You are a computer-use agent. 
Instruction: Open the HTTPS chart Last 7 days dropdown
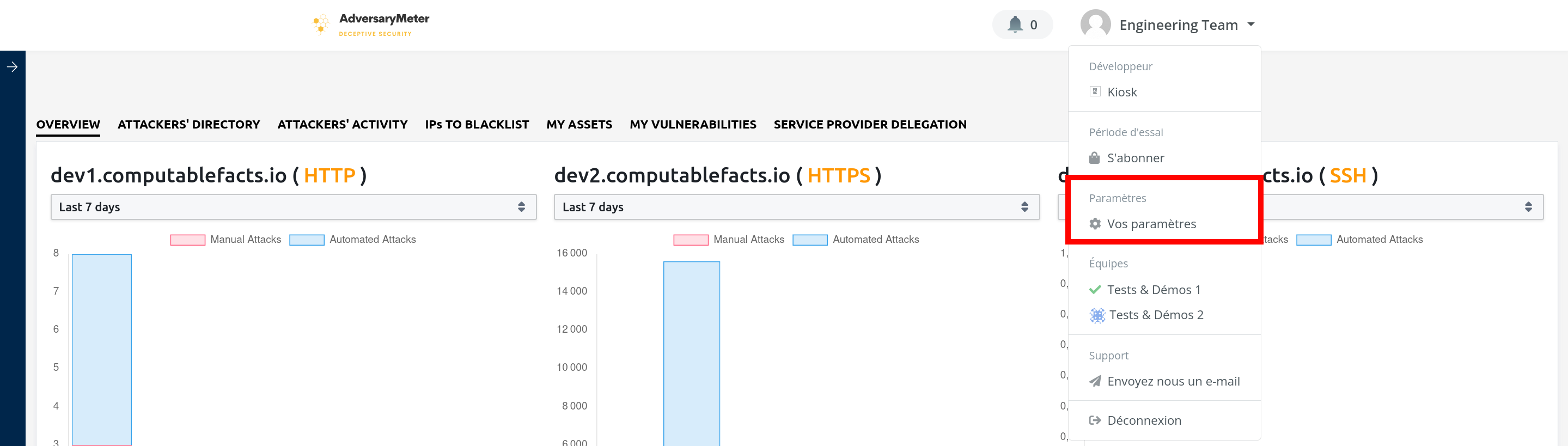coord(796,207)
